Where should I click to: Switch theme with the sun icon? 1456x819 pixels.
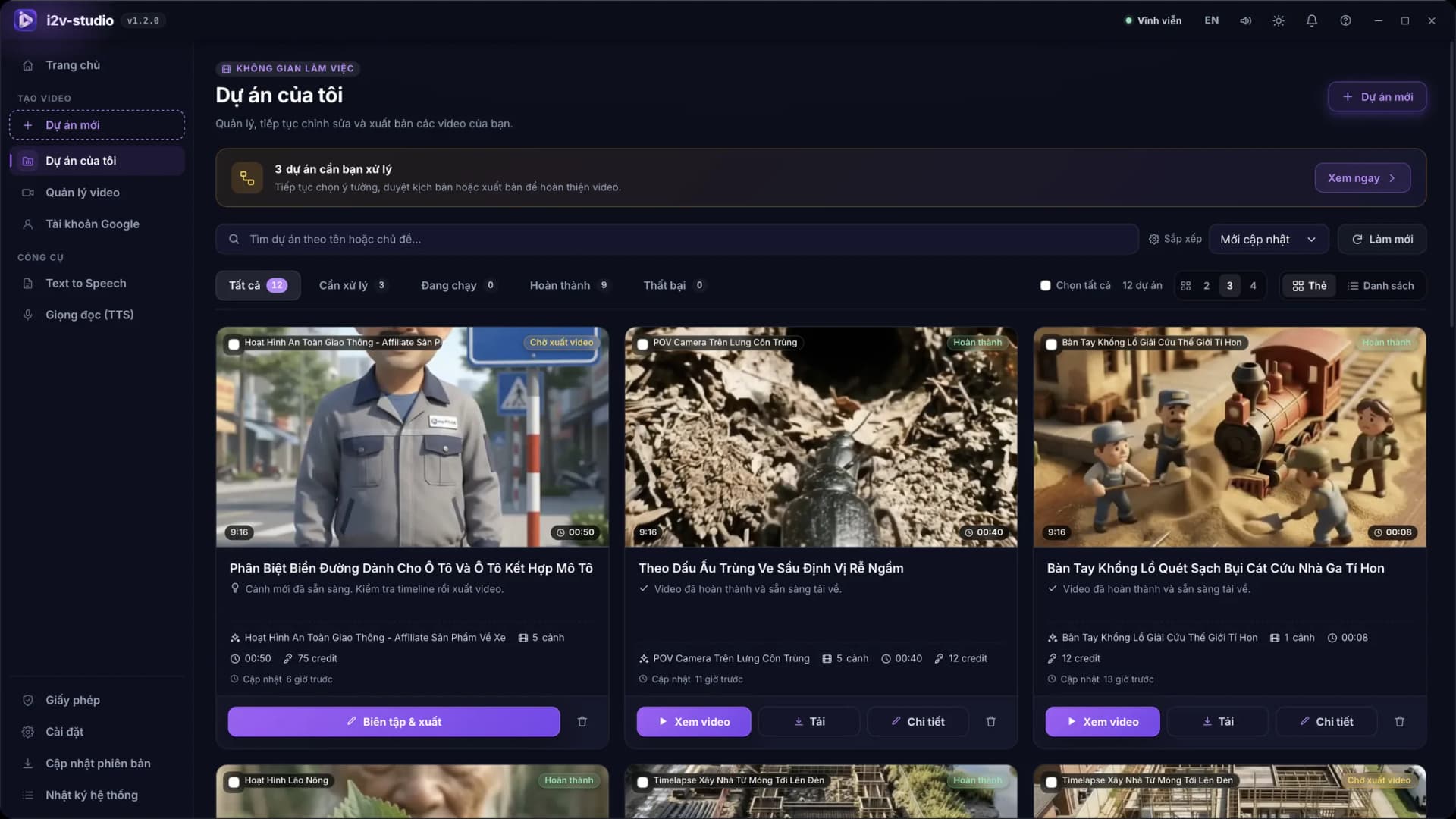click(x=1279, y=20)
